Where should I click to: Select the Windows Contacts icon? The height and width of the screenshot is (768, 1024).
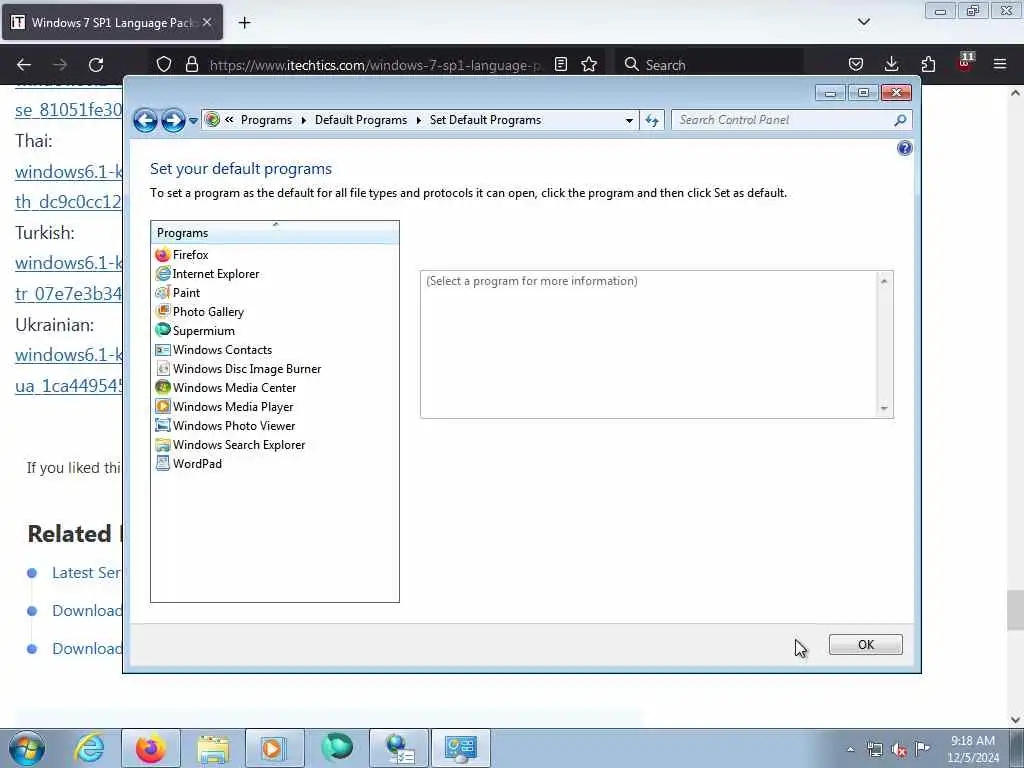pos(163,349)
